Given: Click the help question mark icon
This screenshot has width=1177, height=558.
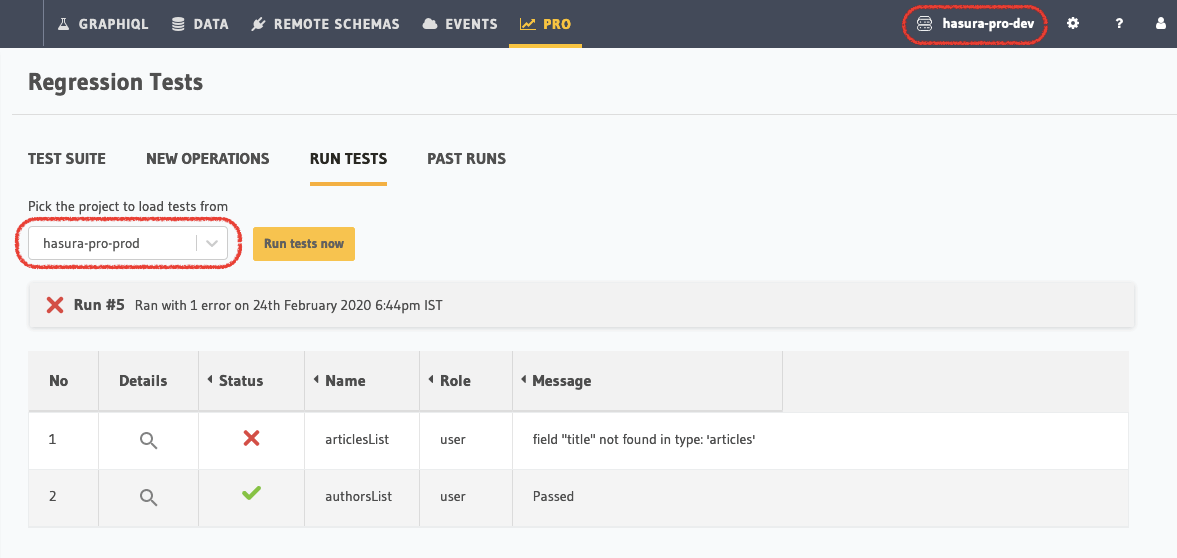Looking at the screenshot, I should [1119, 23].
